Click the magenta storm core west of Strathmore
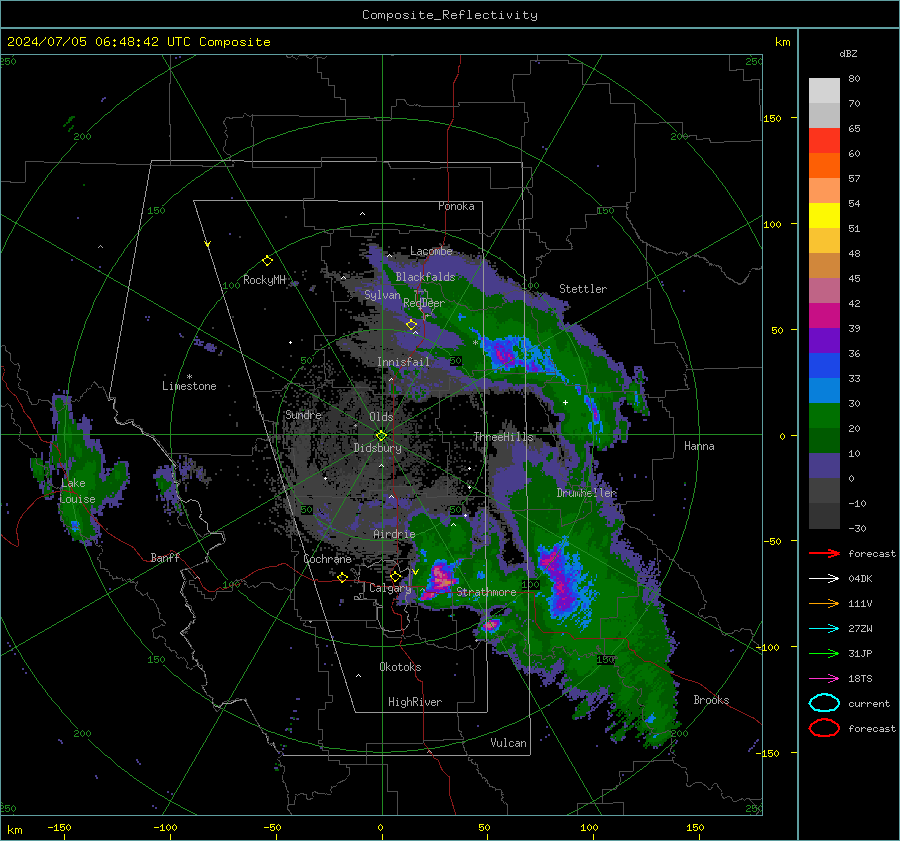Screen dimensions: 900x841 pyautogui.click(x=441, y=578)
